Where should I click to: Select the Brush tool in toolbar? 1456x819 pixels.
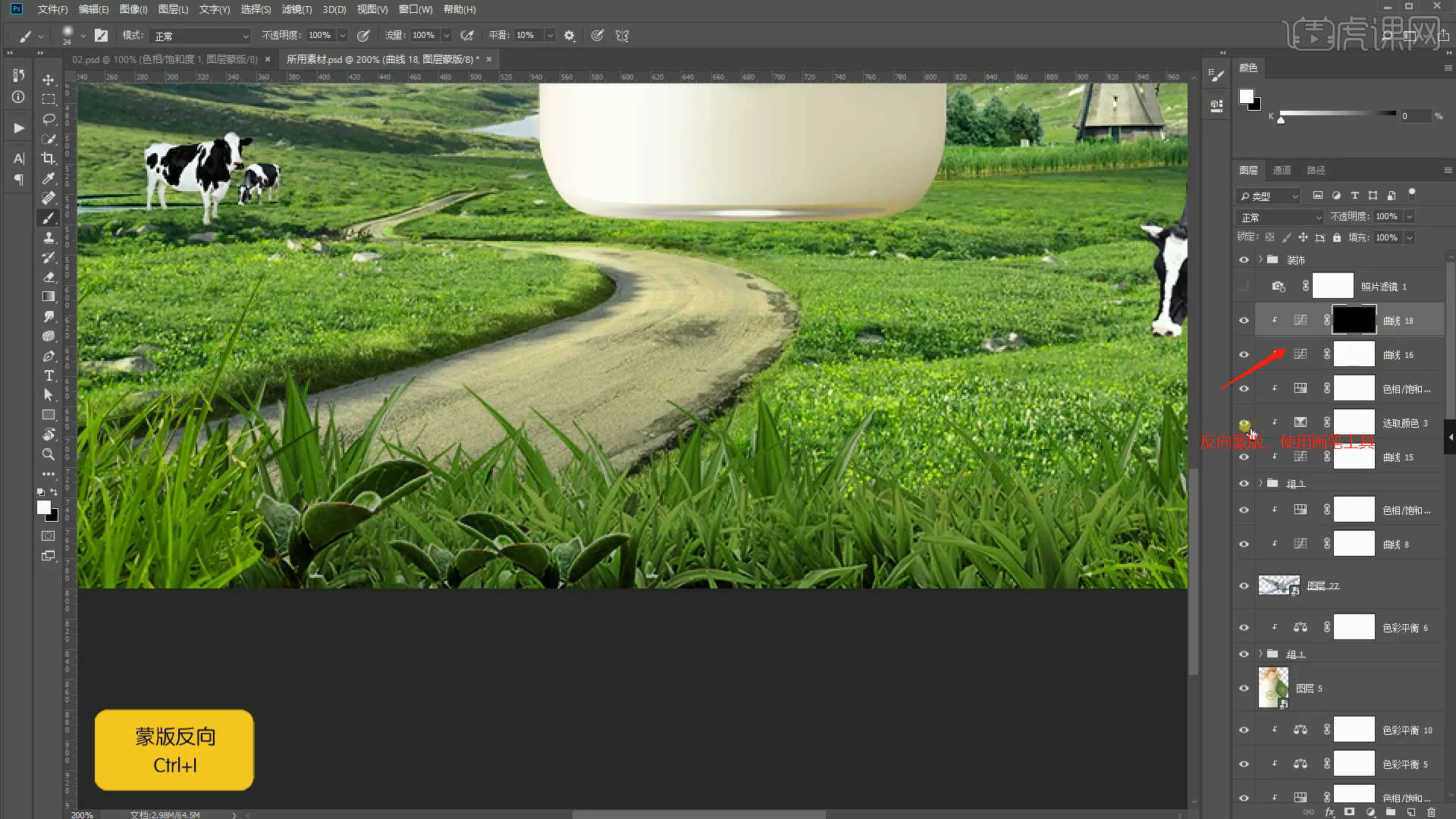(x=49, y=218)
